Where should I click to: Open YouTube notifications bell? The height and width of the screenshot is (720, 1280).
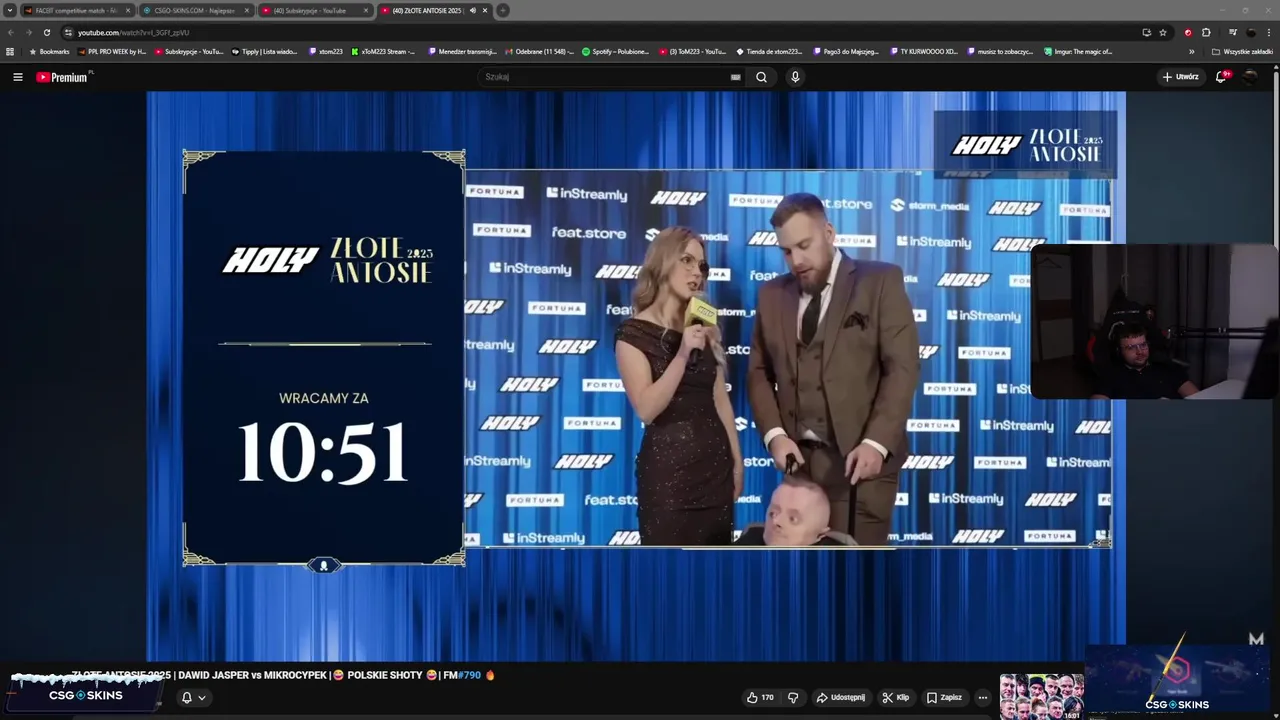(1221, 77)
